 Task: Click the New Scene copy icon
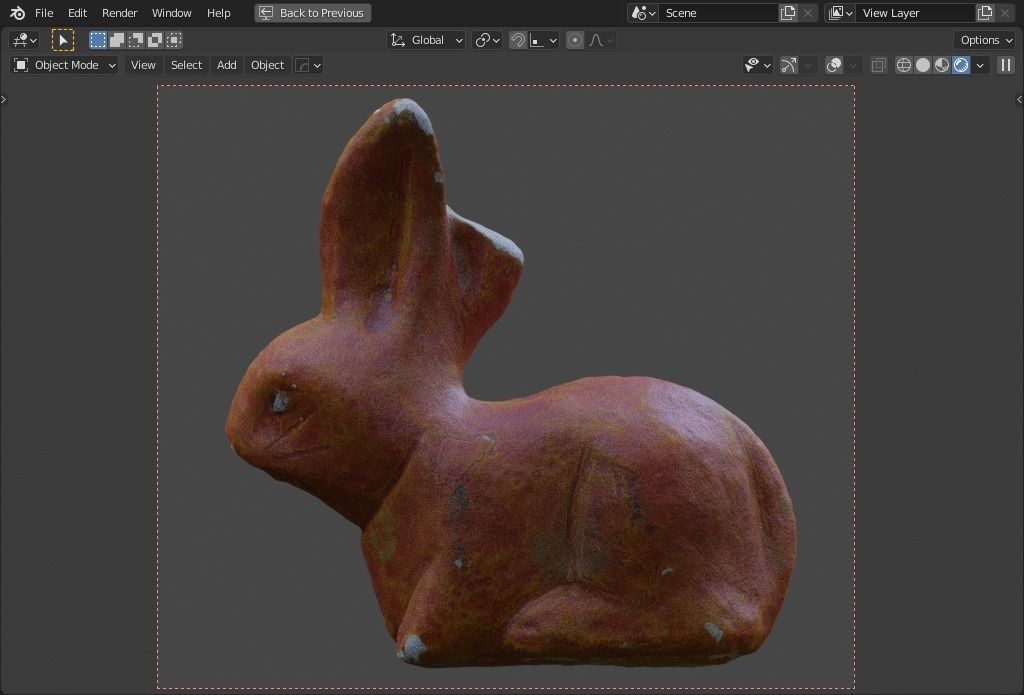[x=788, y=13]
